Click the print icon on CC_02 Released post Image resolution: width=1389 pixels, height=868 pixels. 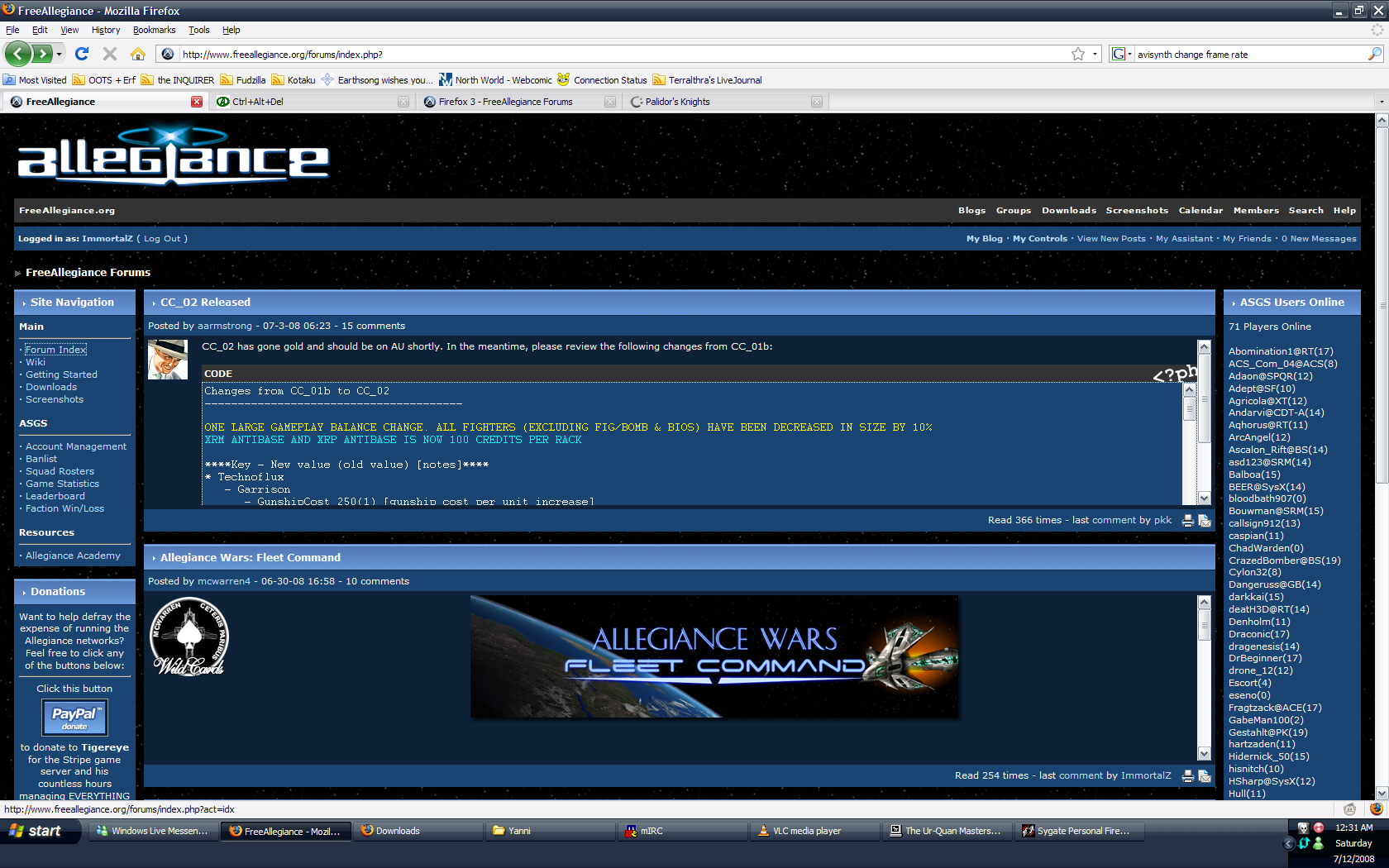(x=1188, y=521)
